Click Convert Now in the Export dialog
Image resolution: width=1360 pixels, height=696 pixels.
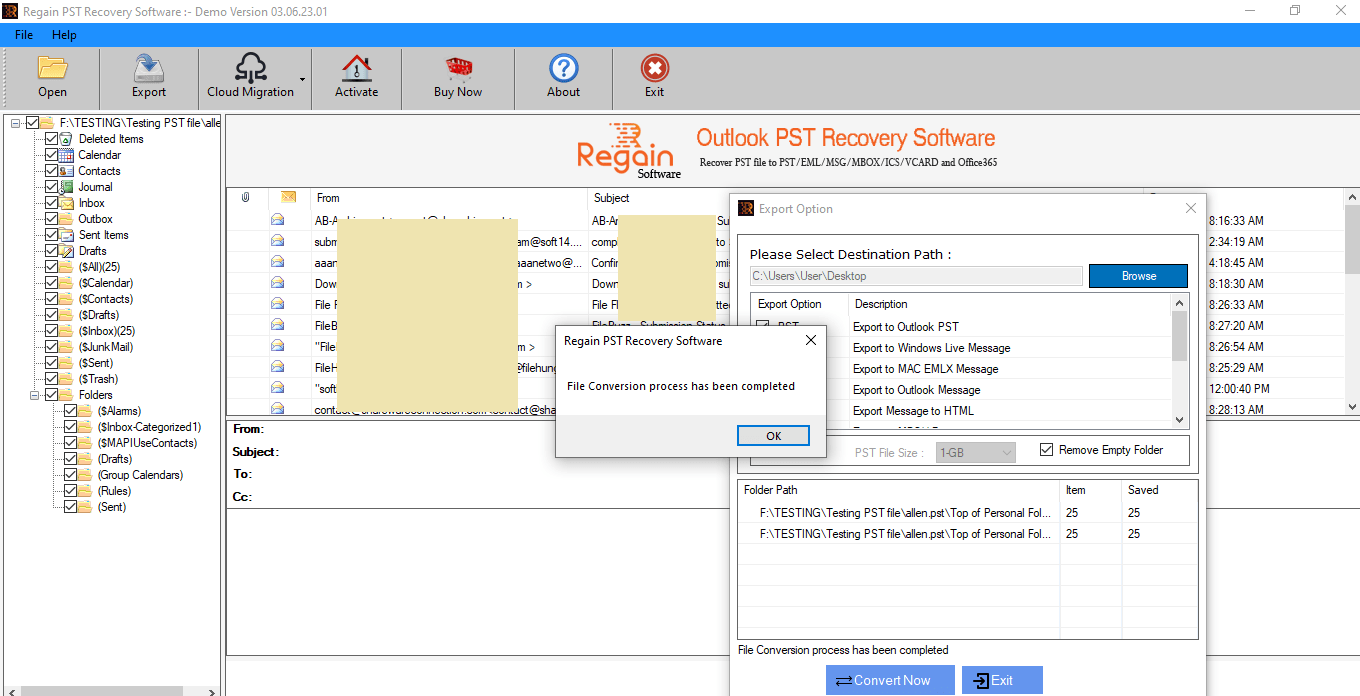click(889, 680)
